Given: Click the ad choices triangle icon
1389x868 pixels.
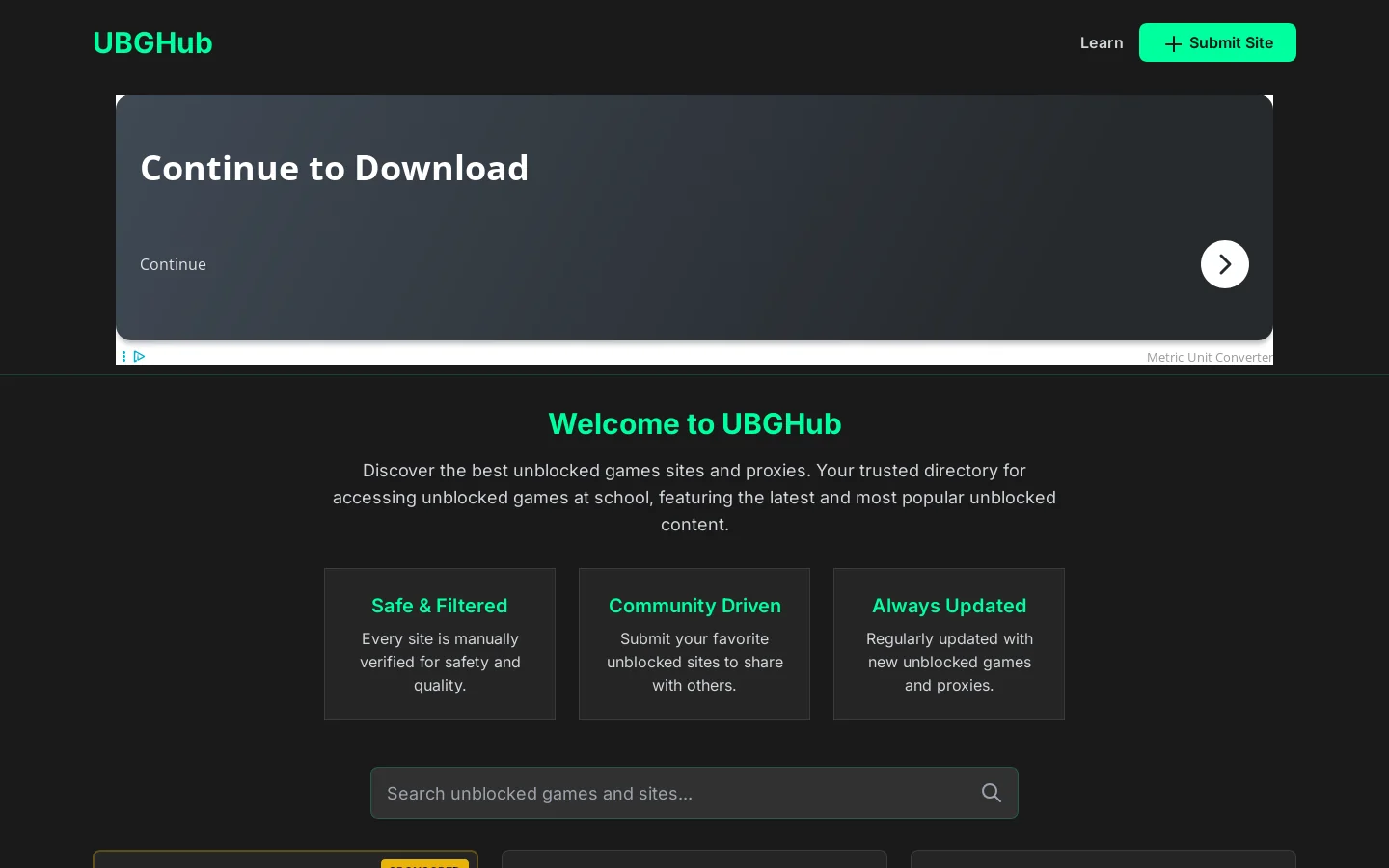Looking at the screenshot, I should point(140,357).
